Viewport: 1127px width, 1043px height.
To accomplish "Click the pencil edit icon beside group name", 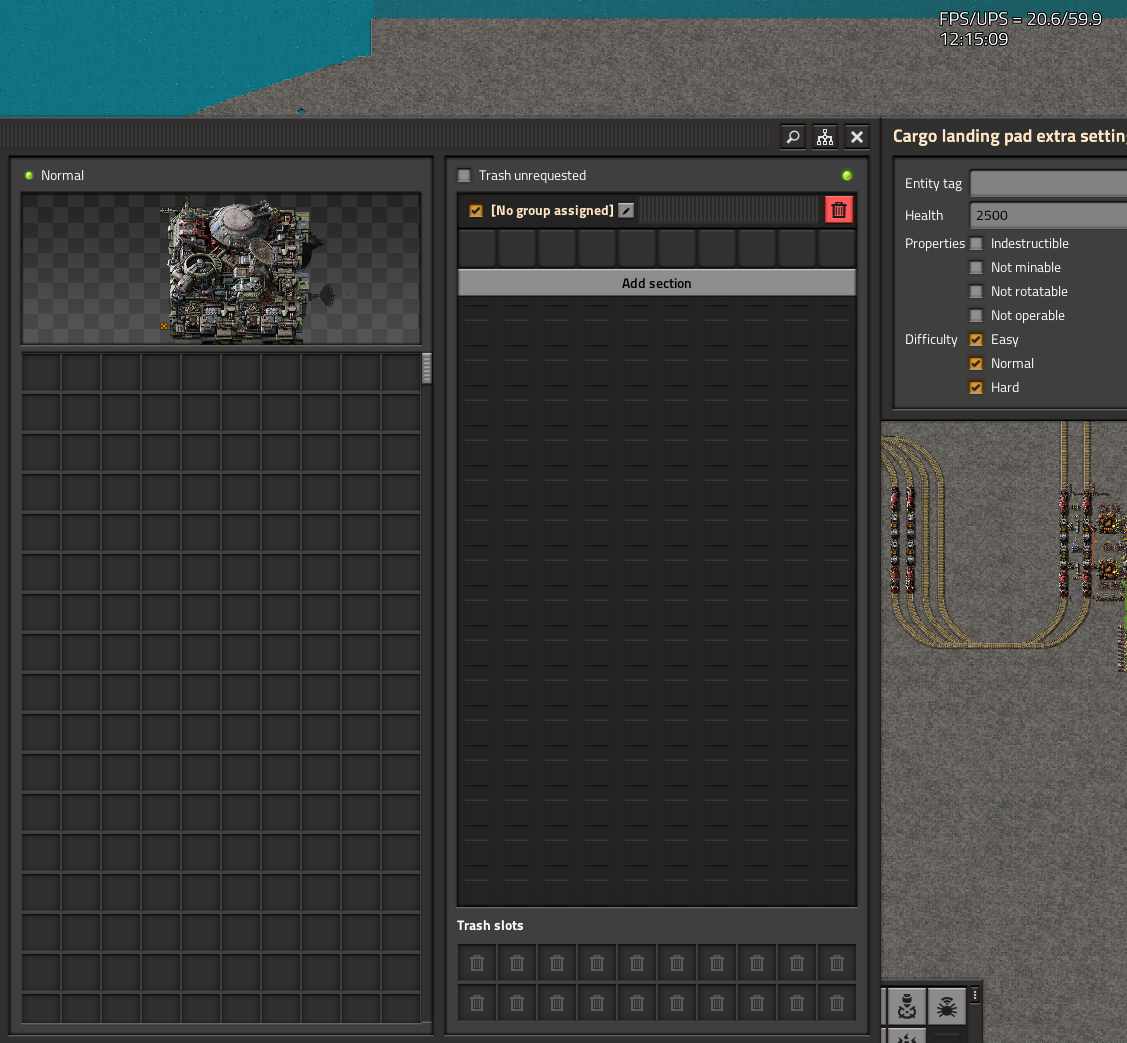I will click(x=626, y=210).
